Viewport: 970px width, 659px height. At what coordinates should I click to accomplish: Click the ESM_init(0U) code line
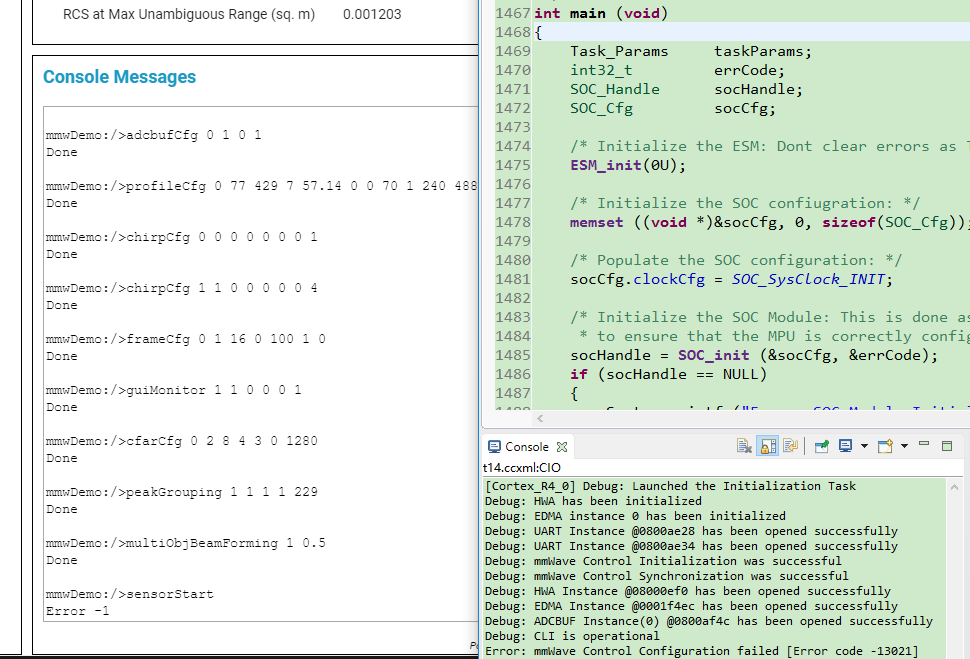[628, 165]
